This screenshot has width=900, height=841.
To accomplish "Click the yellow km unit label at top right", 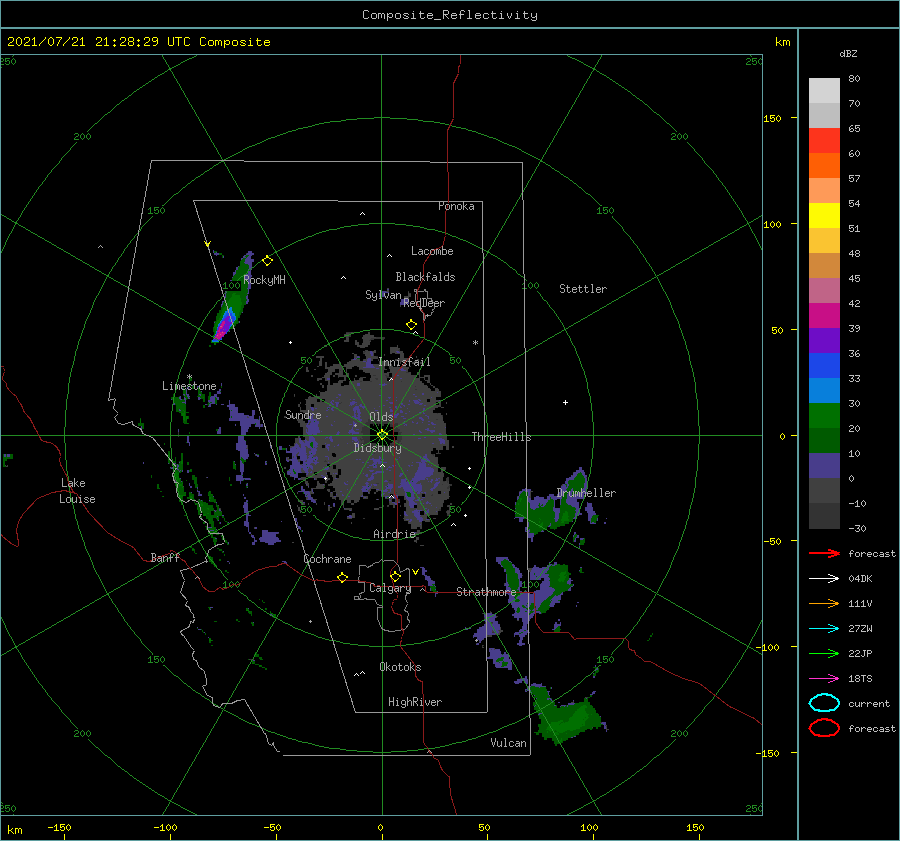I will pos(782,42).
